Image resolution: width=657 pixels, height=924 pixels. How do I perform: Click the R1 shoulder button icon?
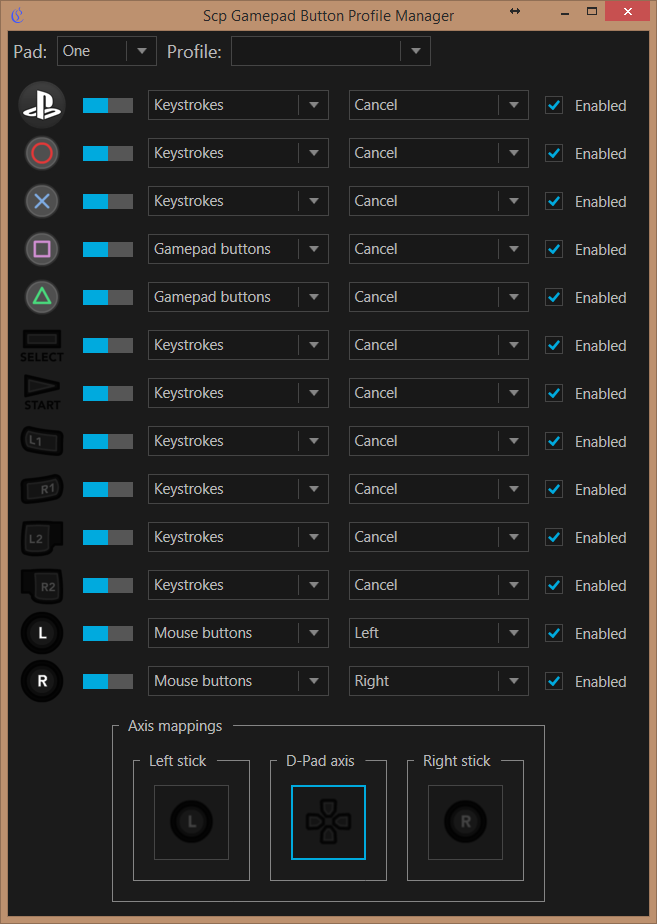pos(42,489)
